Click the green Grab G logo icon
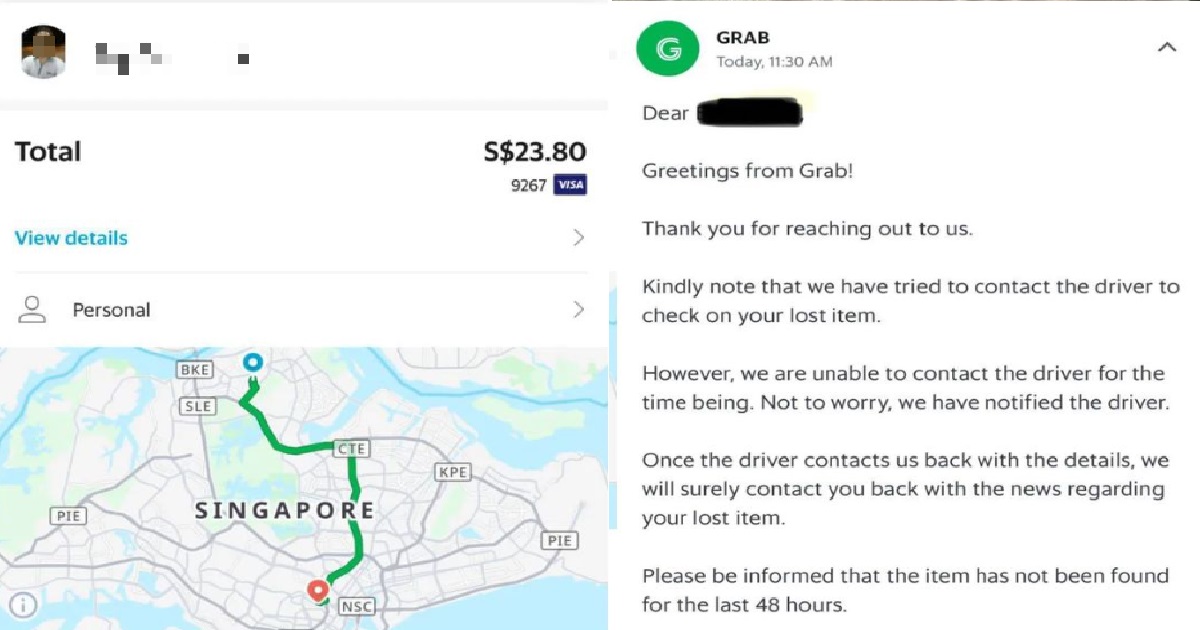 click(667, 49)
